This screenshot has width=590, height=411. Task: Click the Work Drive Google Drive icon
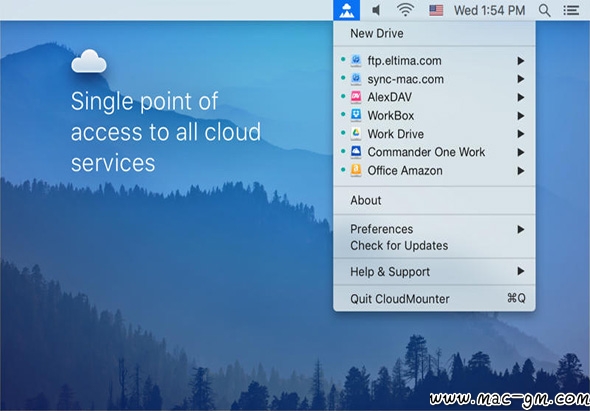tap(356, 134)
